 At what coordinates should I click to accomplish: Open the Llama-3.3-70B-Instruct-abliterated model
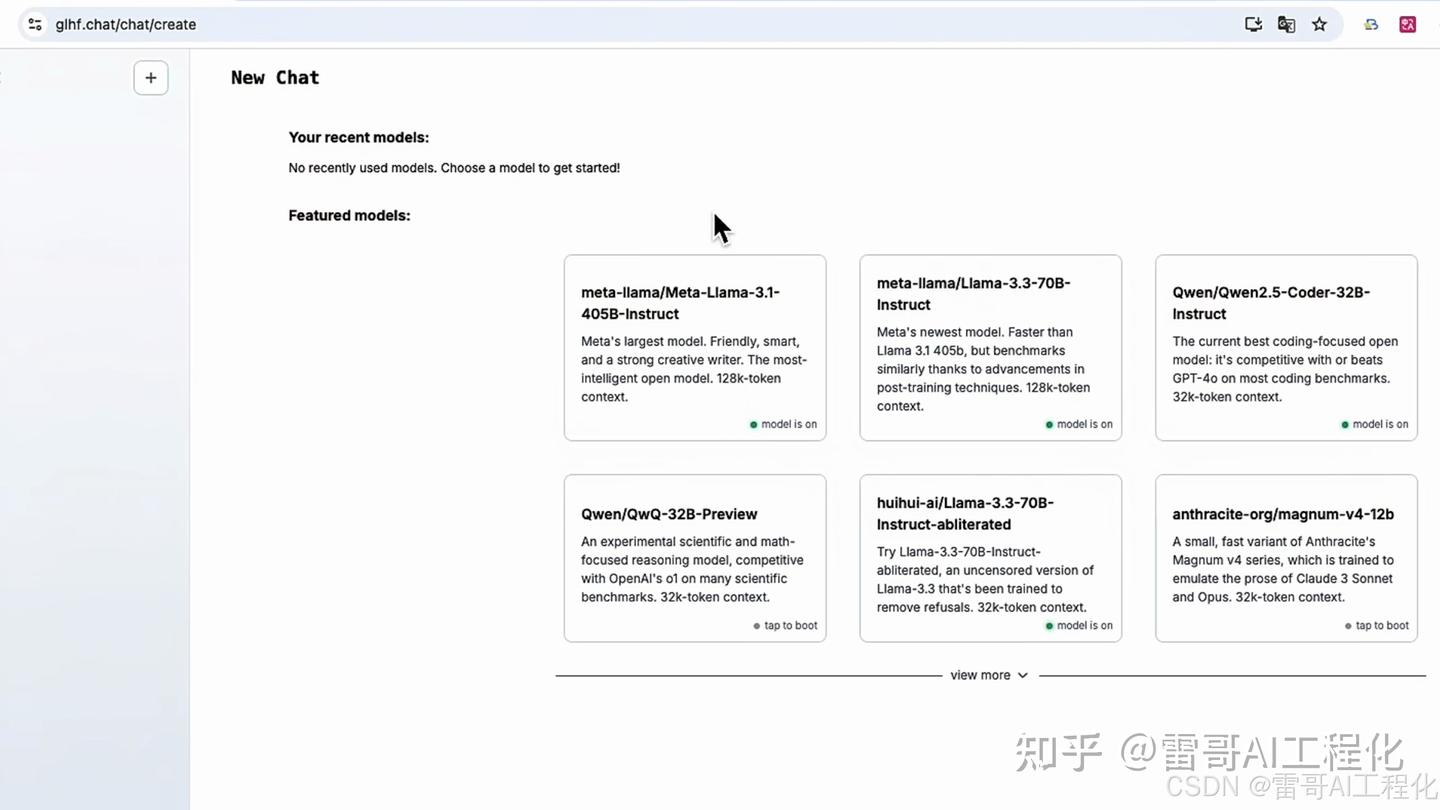990,558
